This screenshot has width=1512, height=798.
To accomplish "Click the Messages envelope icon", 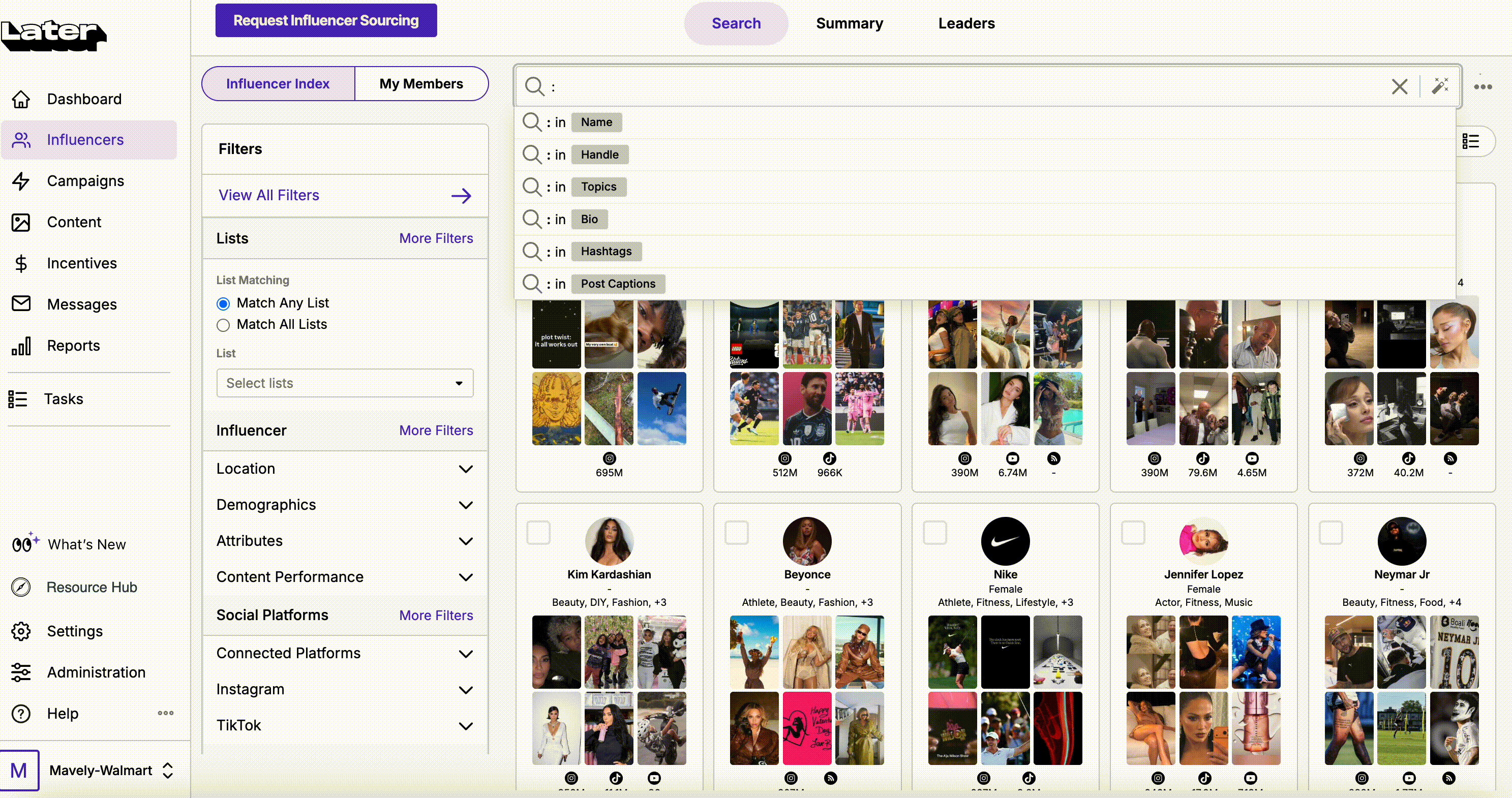I will coord(21,304).
